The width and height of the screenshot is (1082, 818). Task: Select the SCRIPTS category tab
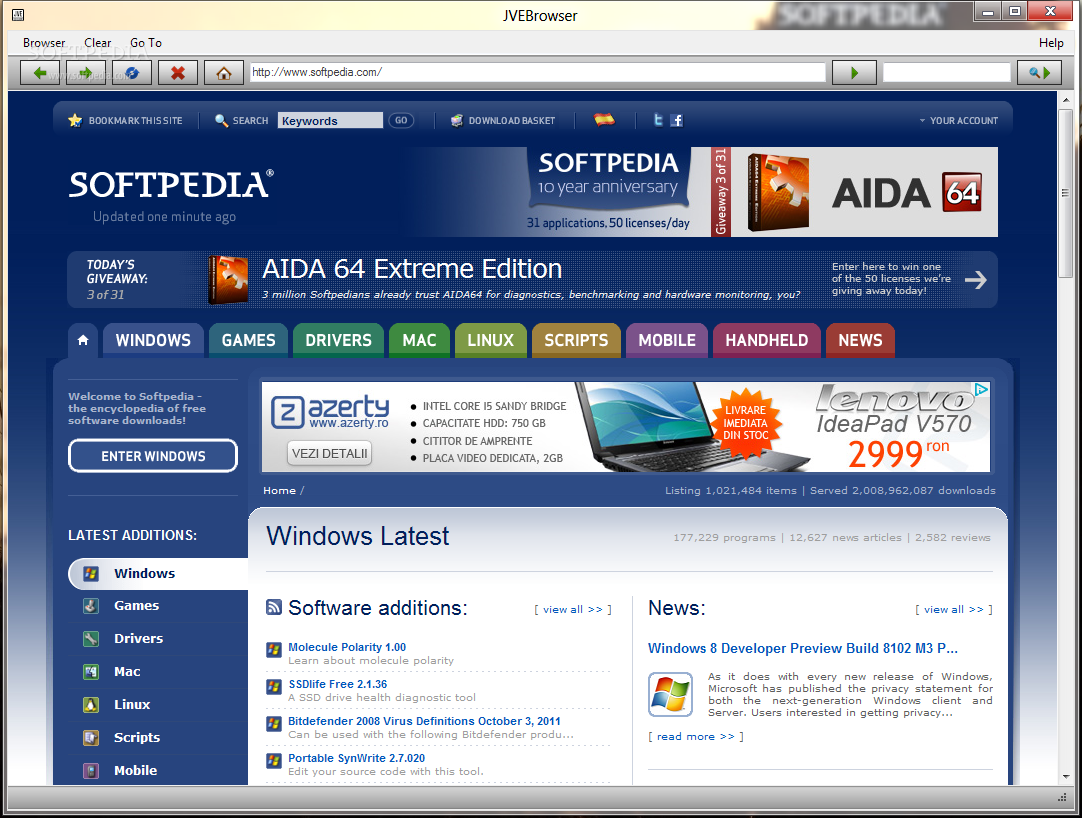point(576,340)
